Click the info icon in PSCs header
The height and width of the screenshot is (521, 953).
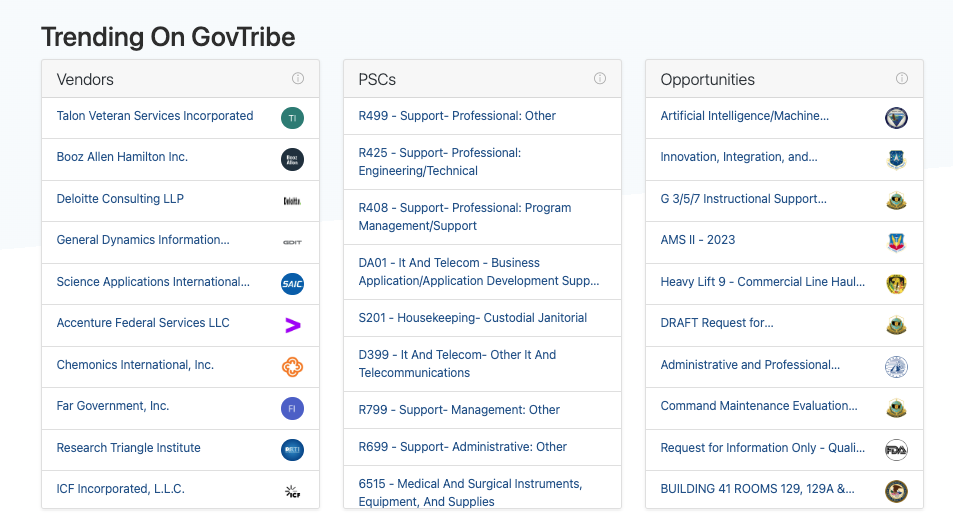pyautogui.click(x=600, y=79)
